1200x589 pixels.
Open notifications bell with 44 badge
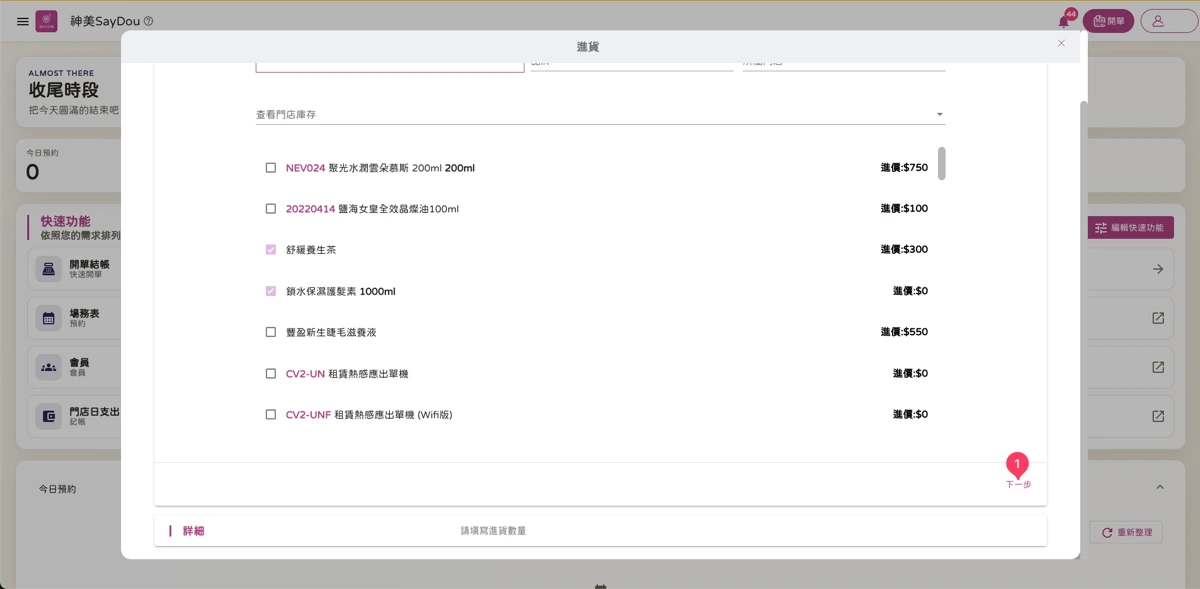1064,21
